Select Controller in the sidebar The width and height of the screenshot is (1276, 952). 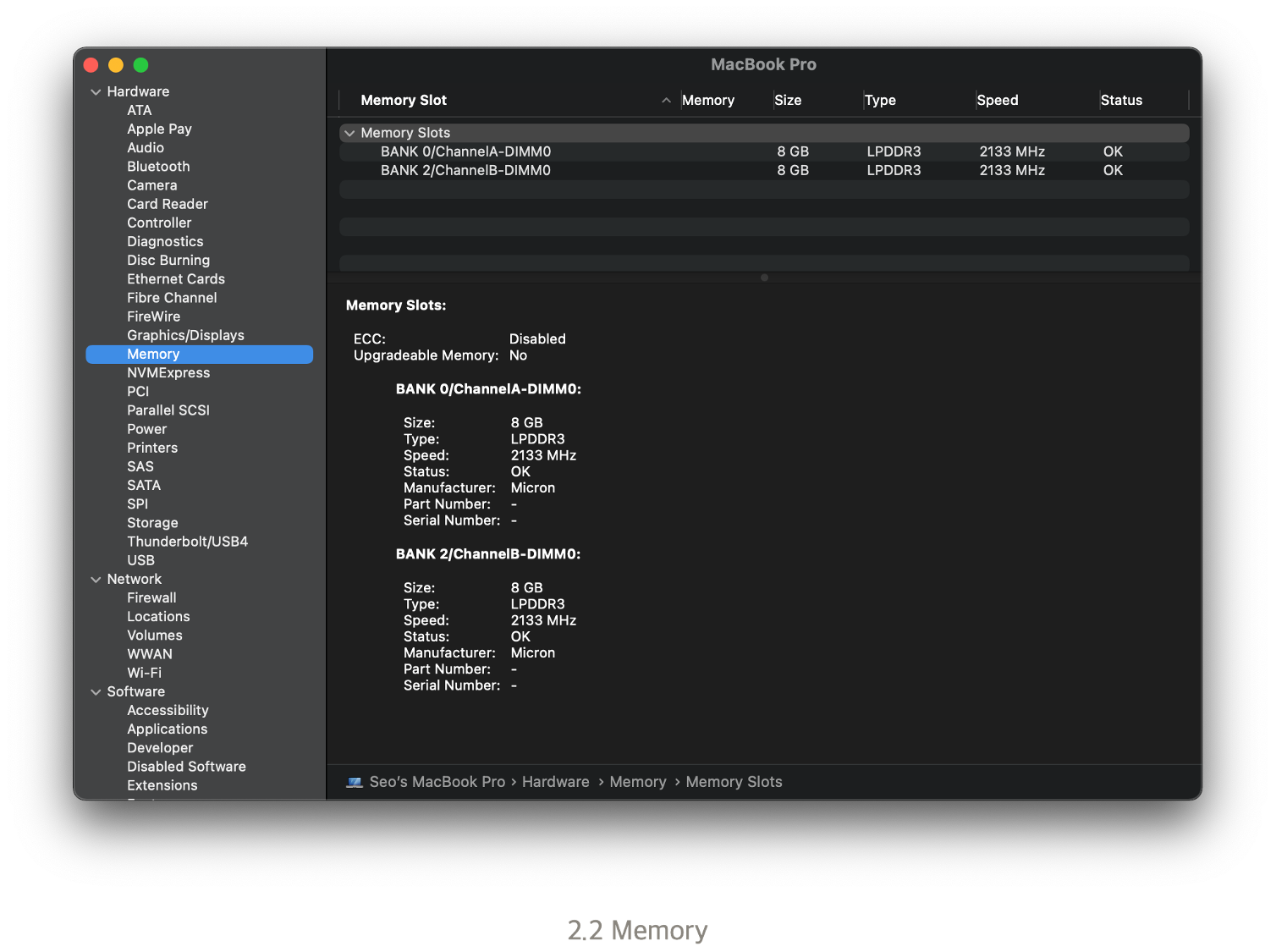point(159,223)
